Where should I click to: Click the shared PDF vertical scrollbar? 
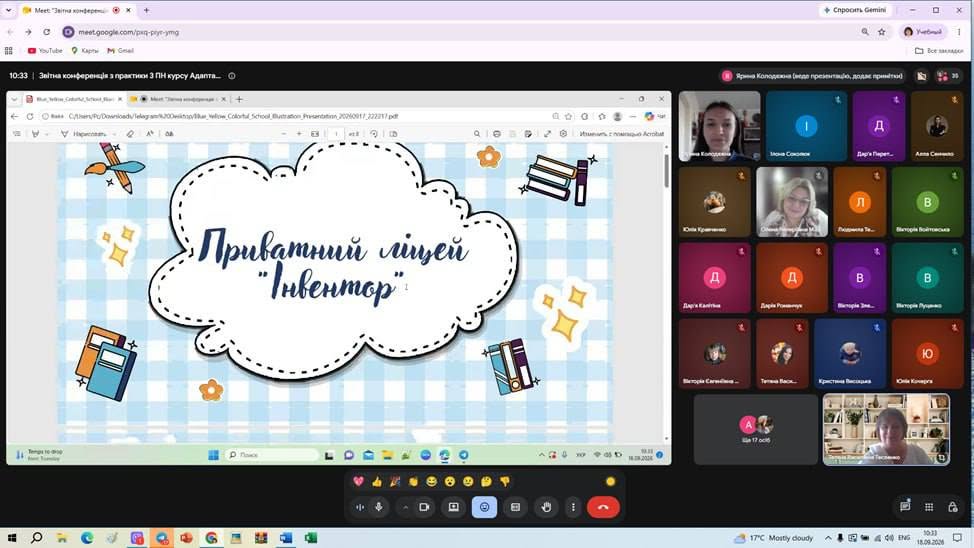tap(667, 171)
